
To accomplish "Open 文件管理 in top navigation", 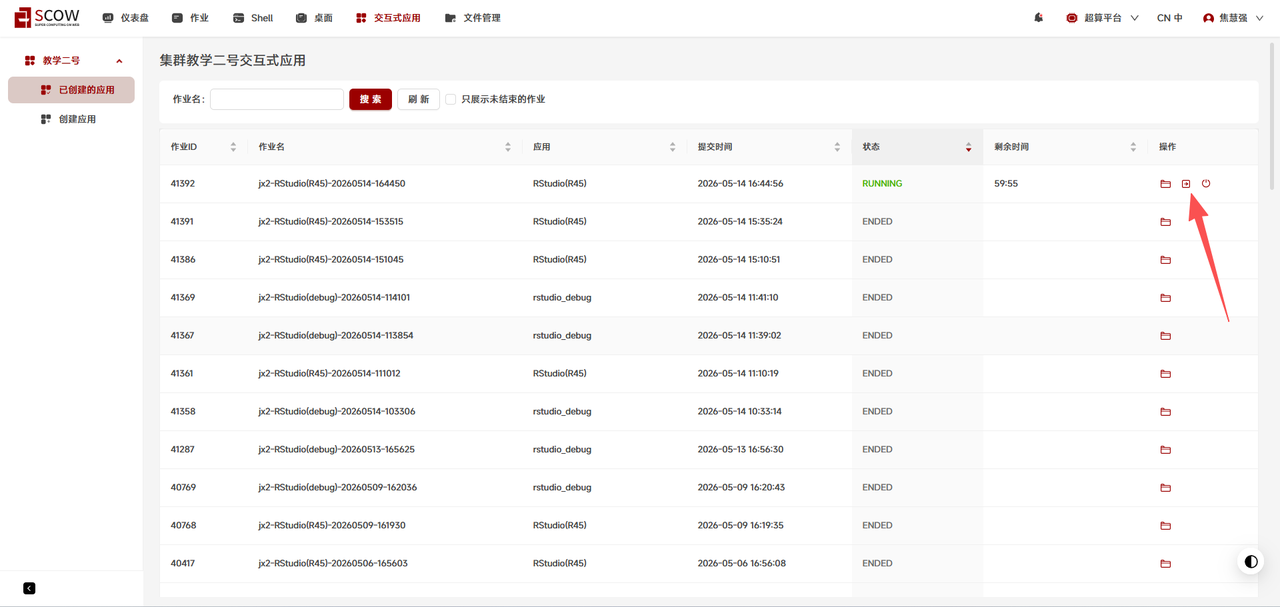I will 473,18.
